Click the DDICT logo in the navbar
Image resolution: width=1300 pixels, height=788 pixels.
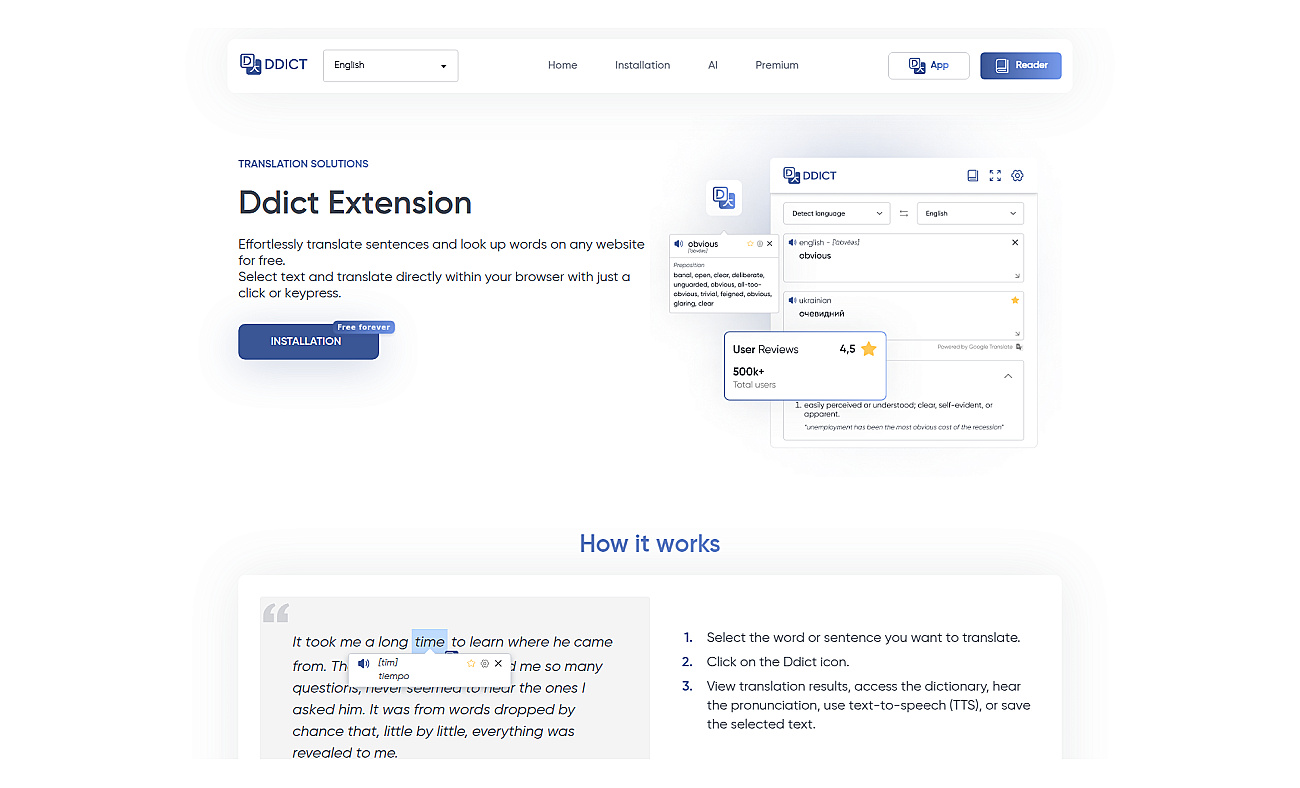[273, 65]
